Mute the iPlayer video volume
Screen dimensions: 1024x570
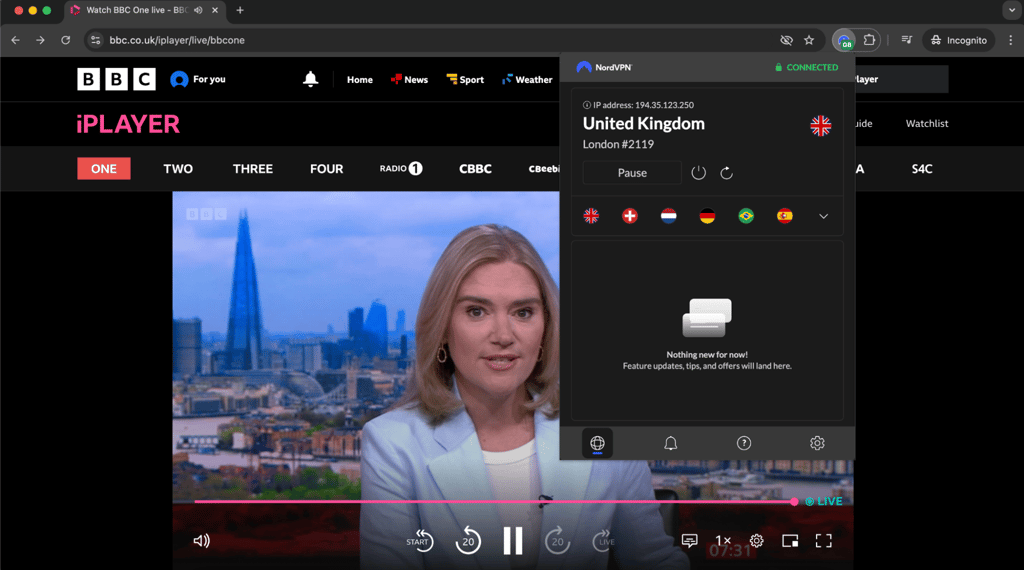pos(201,541)
